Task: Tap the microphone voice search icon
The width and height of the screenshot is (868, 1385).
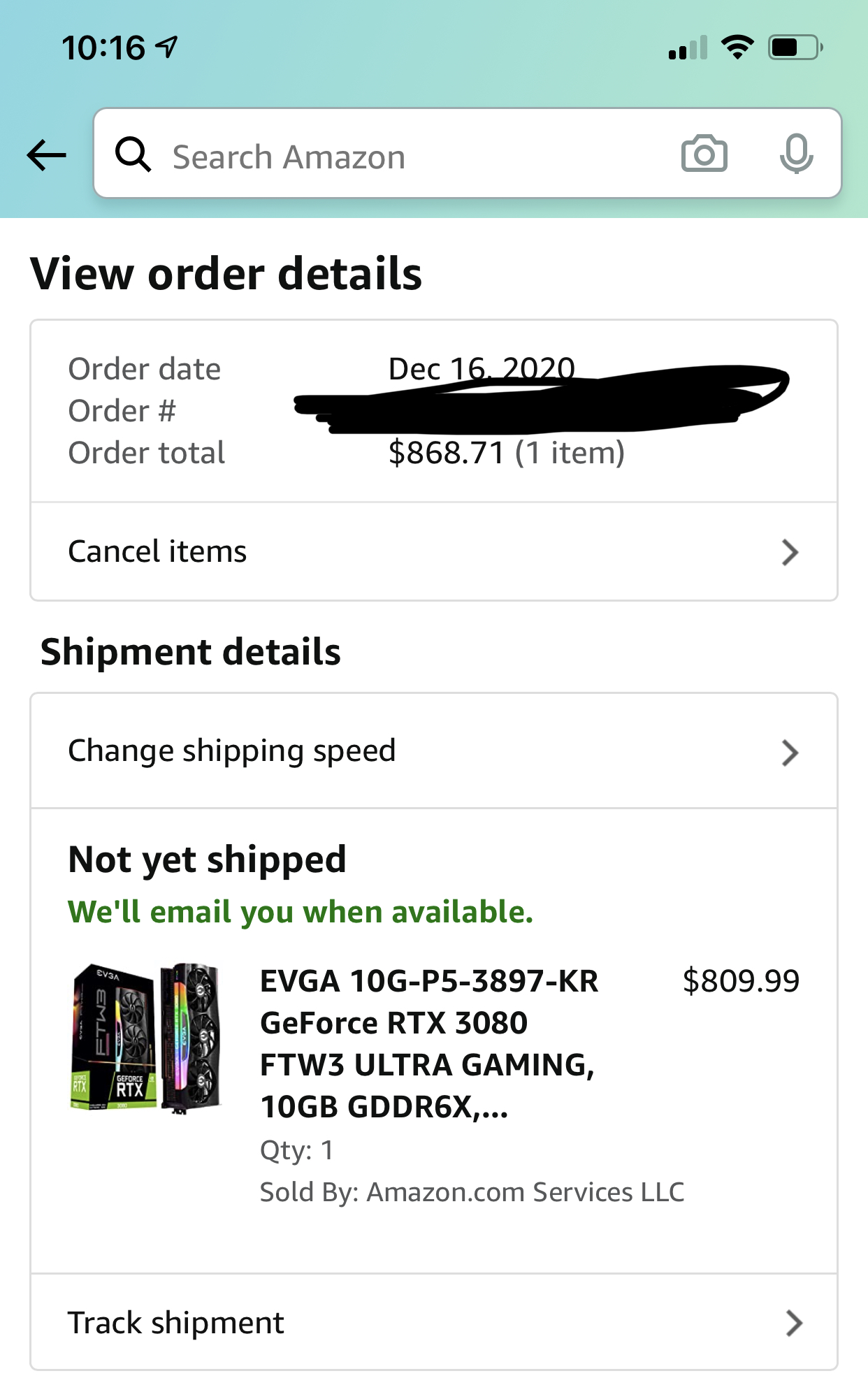Action: 796,154
